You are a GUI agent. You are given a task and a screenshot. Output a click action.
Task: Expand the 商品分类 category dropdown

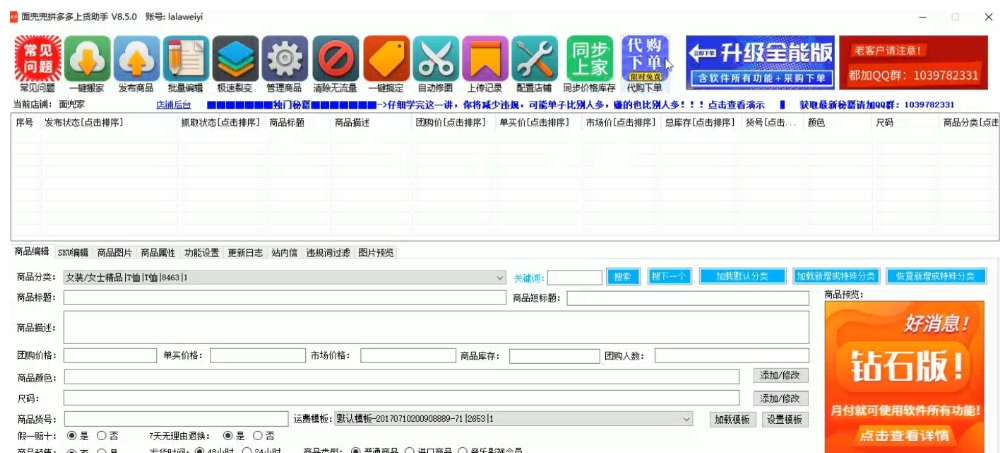(x=500, y=277)
